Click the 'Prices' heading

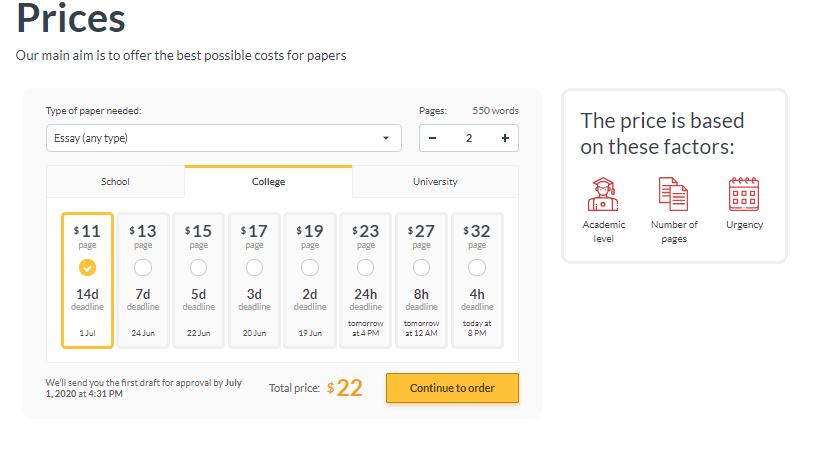[x=71, y=18]
